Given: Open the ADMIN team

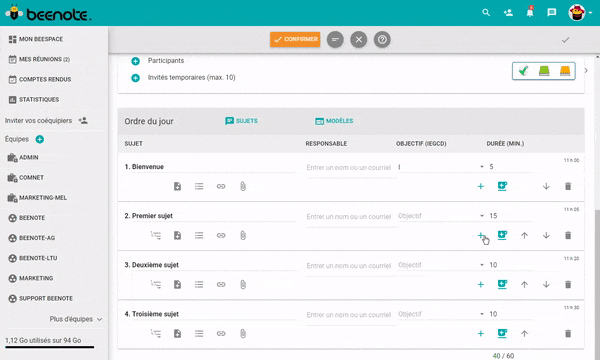Looking at the screenshot, I should click(x=23, y=157).
